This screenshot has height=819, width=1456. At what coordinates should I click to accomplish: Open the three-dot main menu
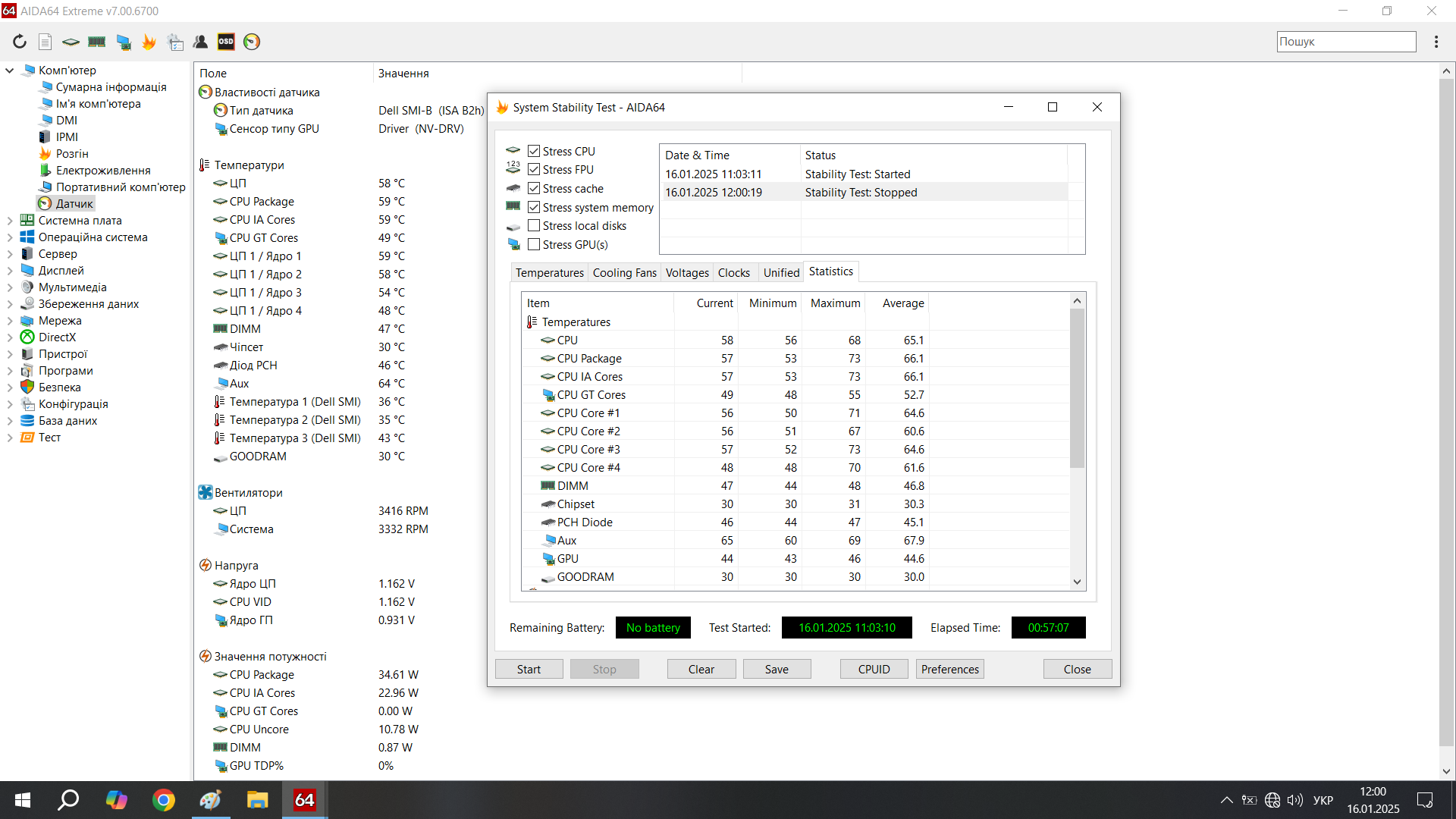tap(1436, 42)
